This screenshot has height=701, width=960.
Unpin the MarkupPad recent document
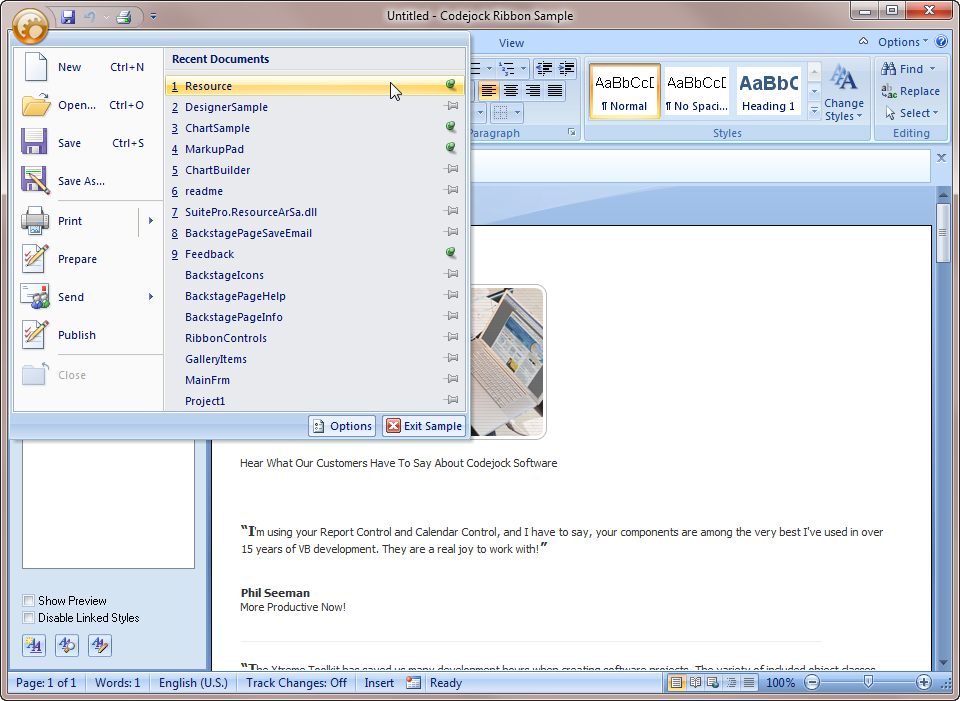point(451,148)
